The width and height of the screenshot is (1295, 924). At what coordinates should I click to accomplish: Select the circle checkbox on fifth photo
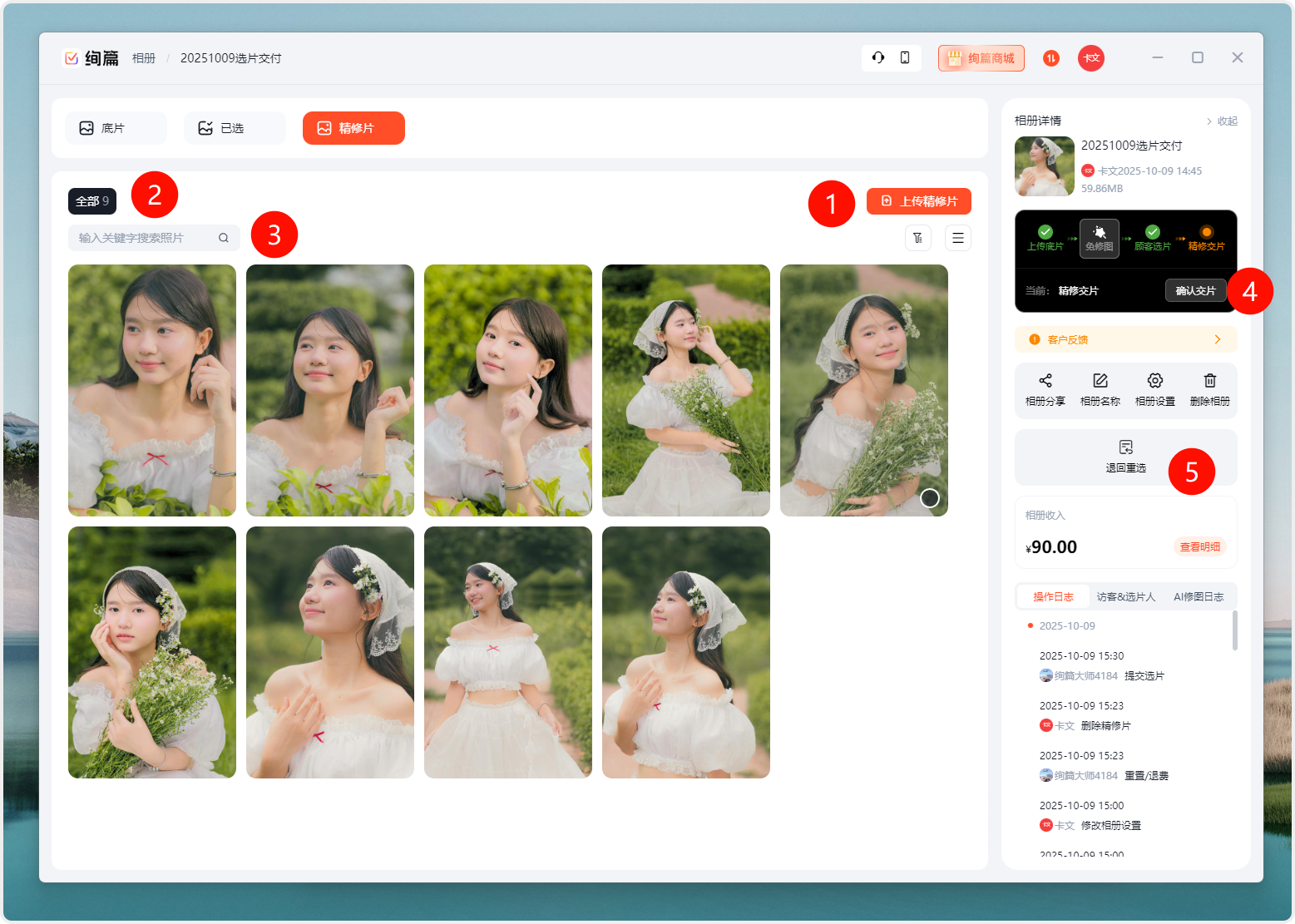(x=930, y=497)
